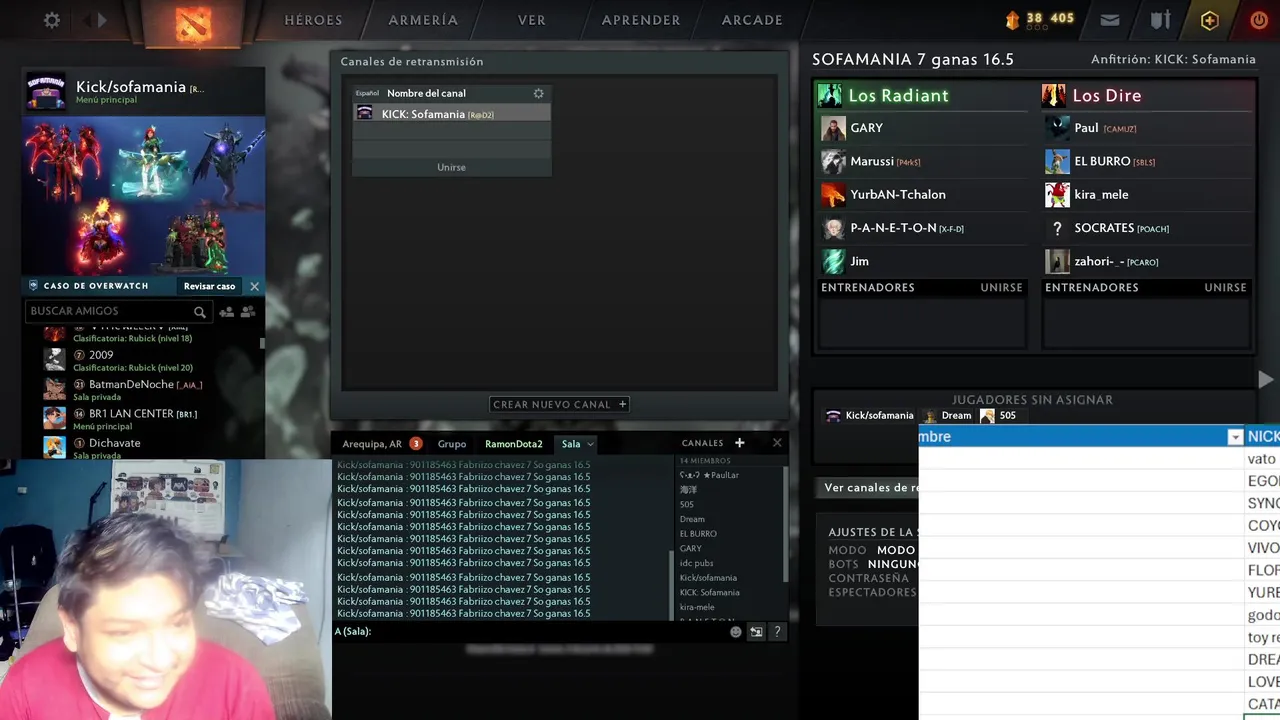Open channel settings gear beside Nombre del canal

[538, 93]
